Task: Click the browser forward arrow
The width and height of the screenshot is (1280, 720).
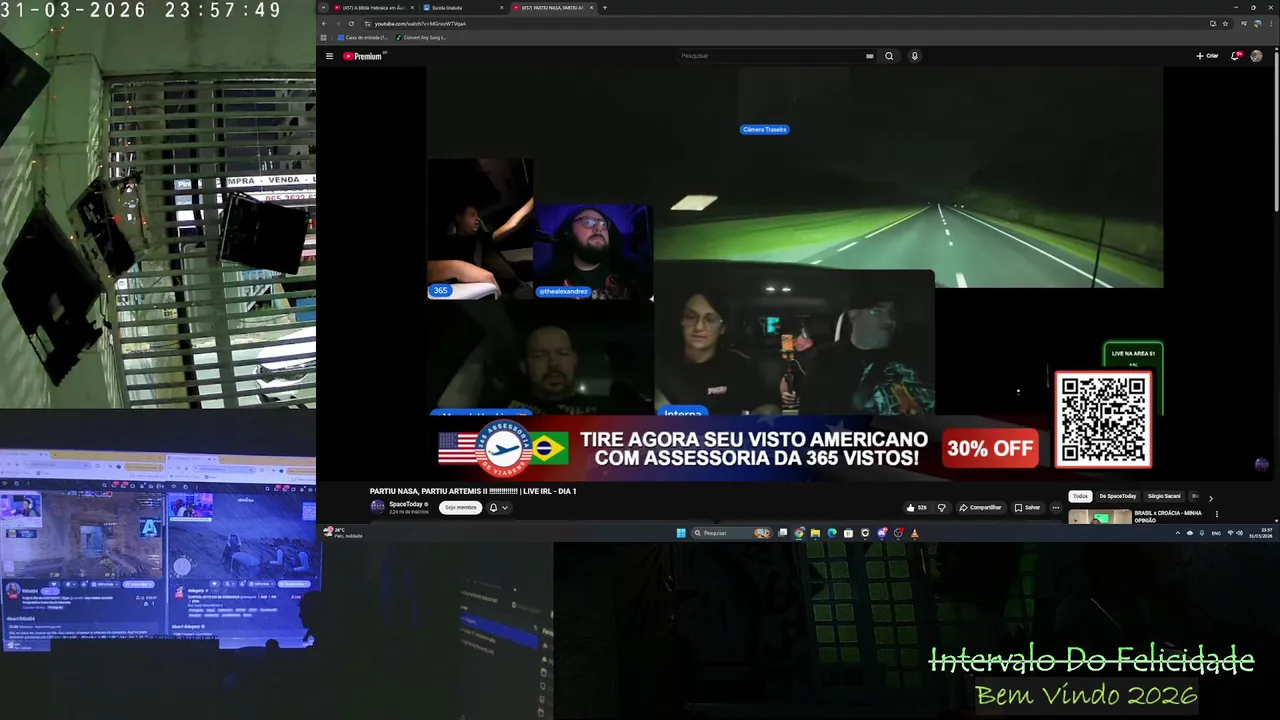Action: click(337, 23)
